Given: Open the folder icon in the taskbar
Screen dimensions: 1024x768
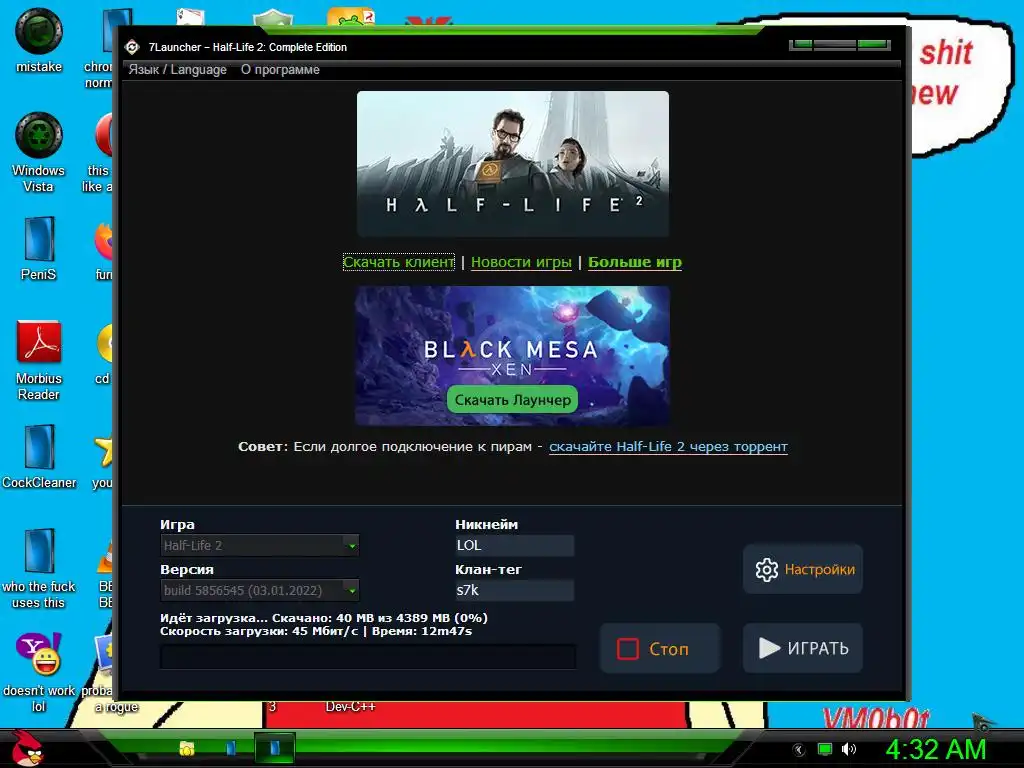Looking at the screenshot, I should (x=187, y=748).
